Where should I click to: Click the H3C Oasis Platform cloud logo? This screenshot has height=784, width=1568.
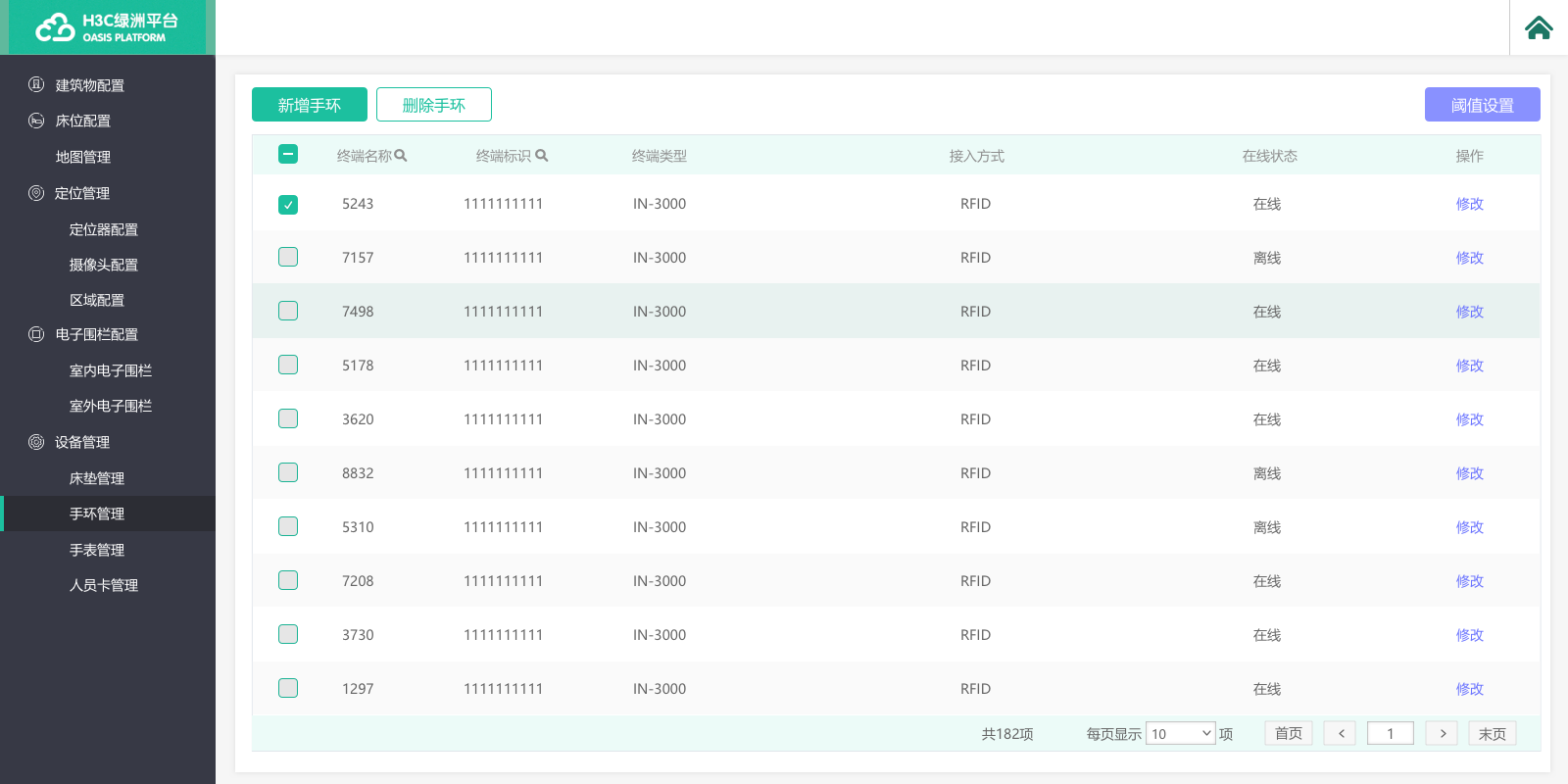[x=55, y=27]
